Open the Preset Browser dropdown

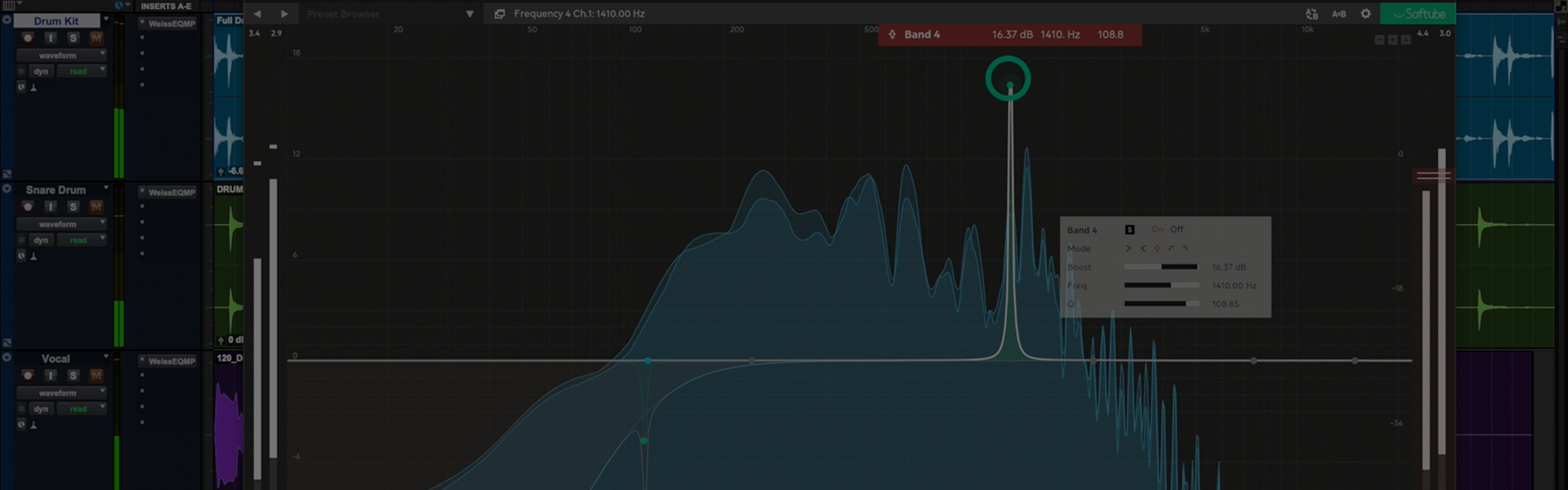[470, 14]
